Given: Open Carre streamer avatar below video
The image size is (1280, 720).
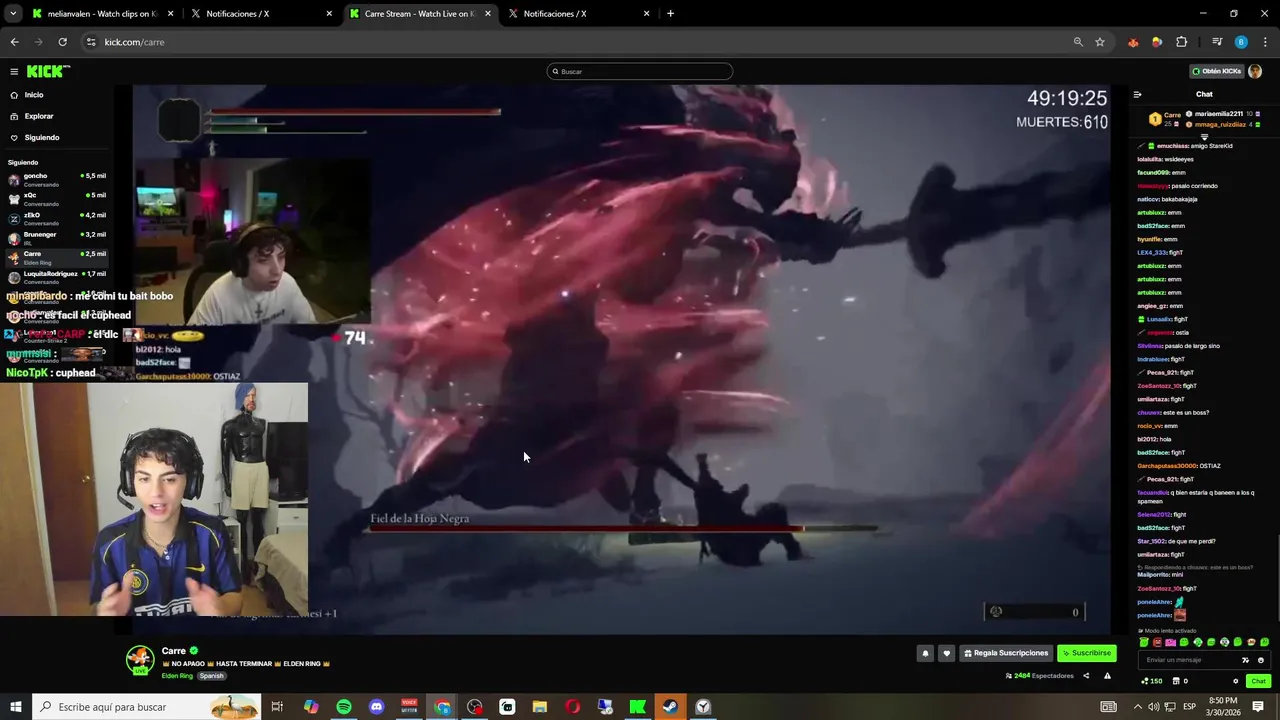Looking at the screenshot, I should (x=140, y=660).
